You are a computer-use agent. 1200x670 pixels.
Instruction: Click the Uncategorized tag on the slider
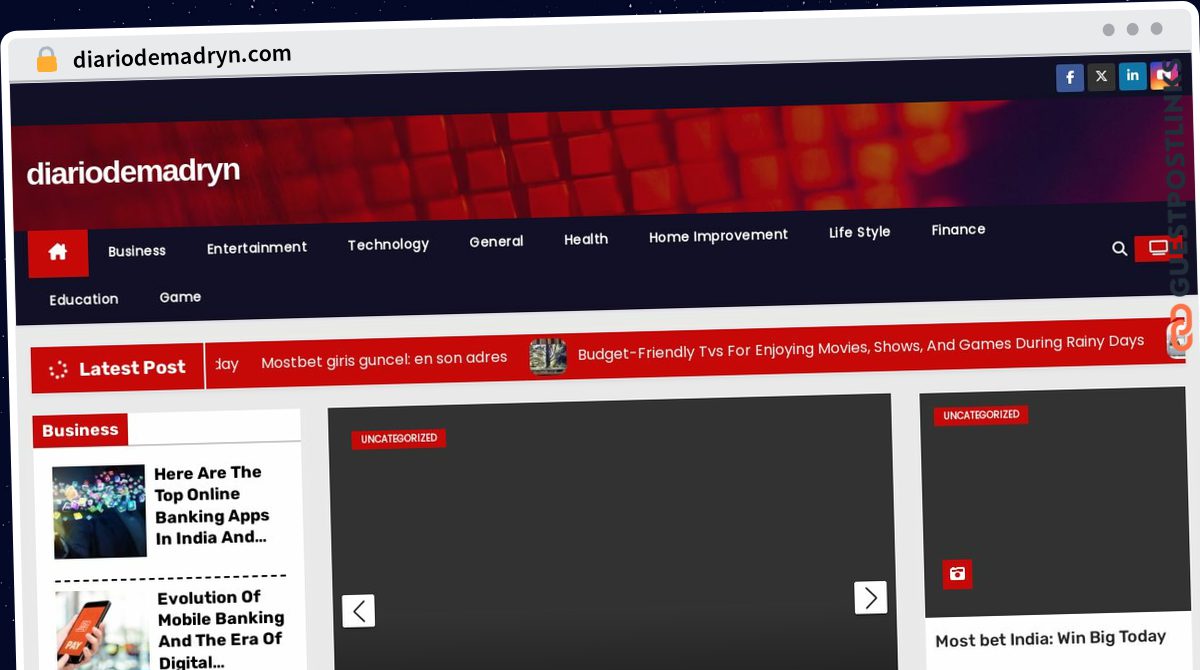coord(399,438)
